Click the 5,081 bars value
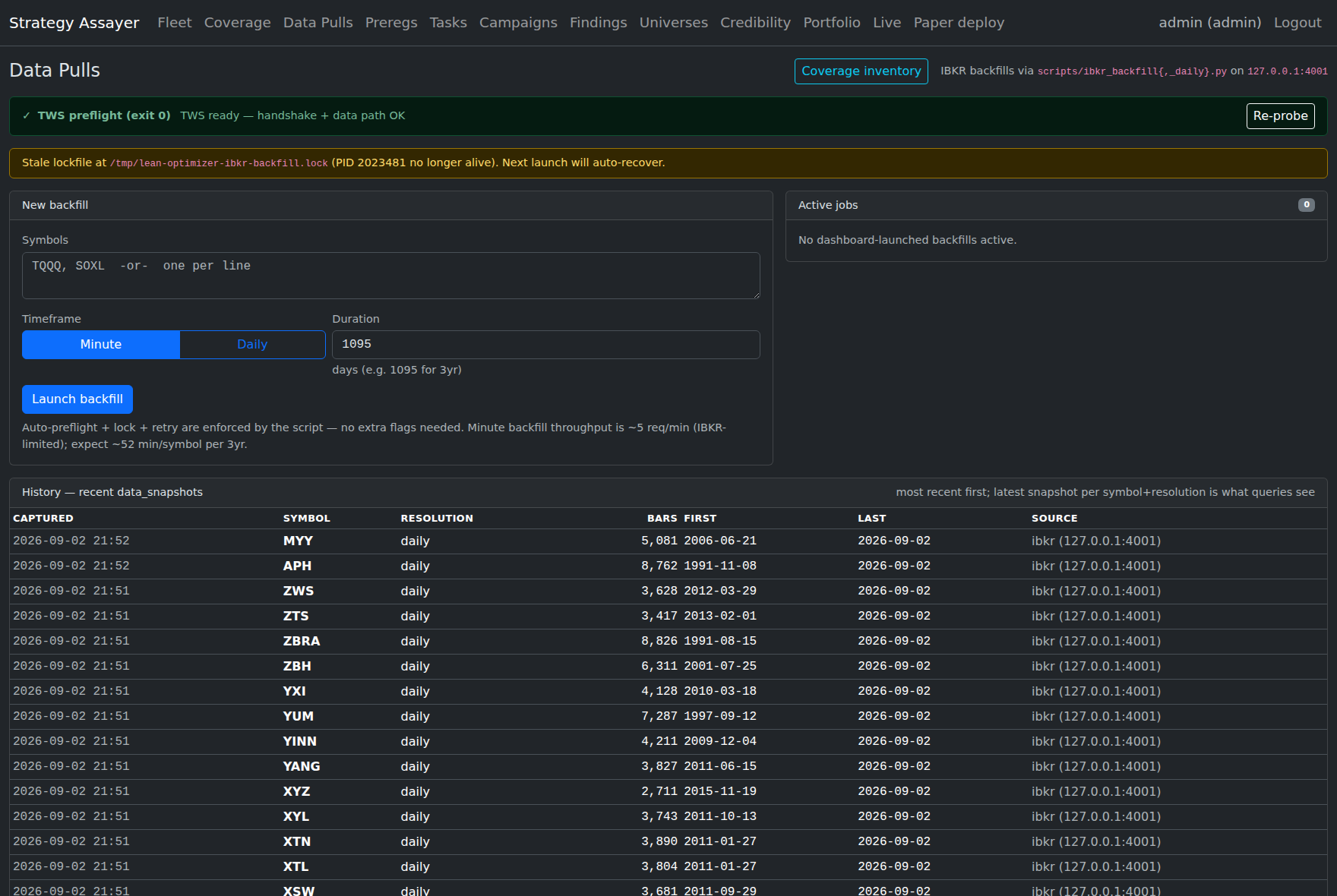Screen dimensions: 1337x896 point(659,541)
